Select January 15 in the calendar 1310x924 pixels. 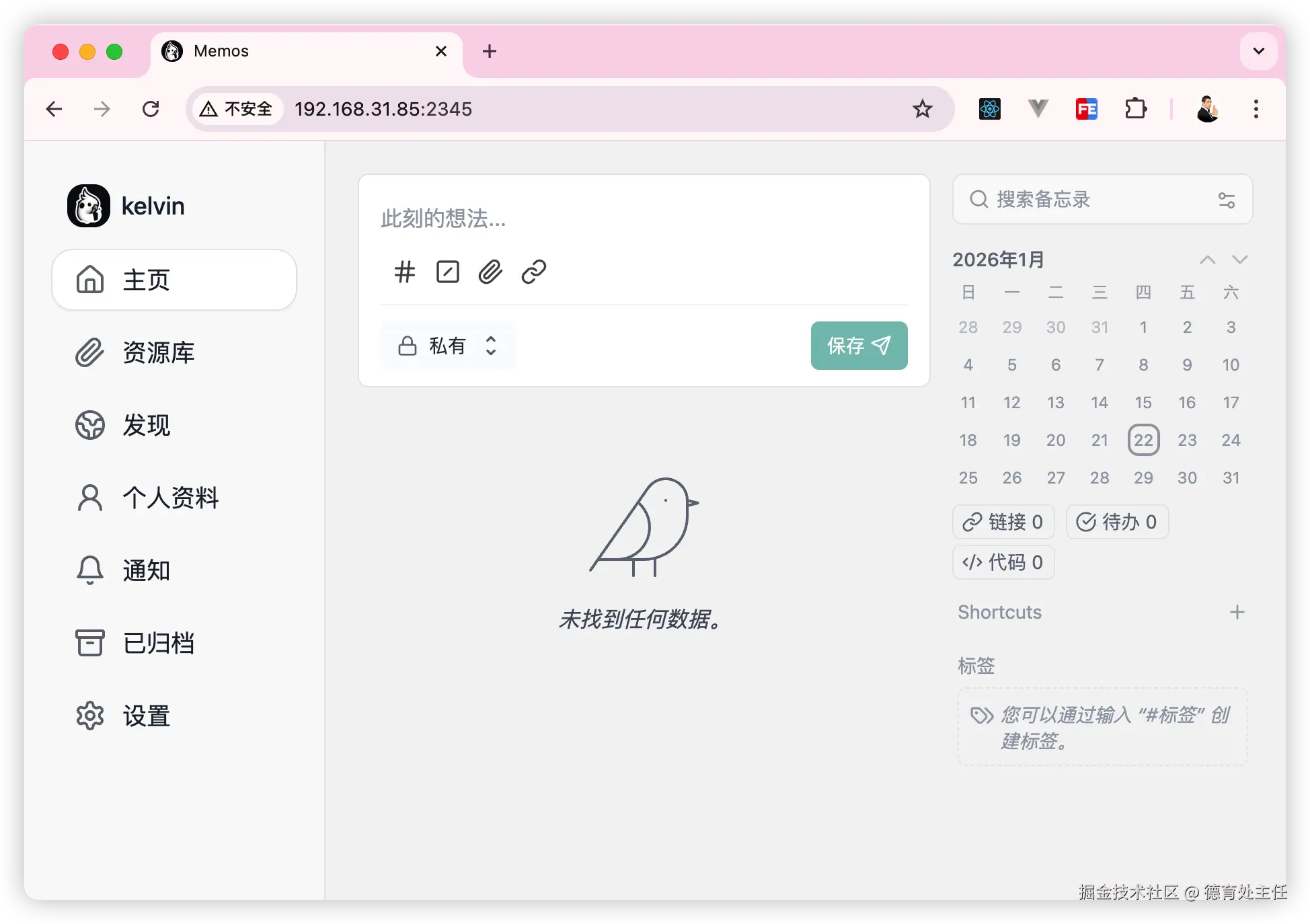pos(1143,402)
